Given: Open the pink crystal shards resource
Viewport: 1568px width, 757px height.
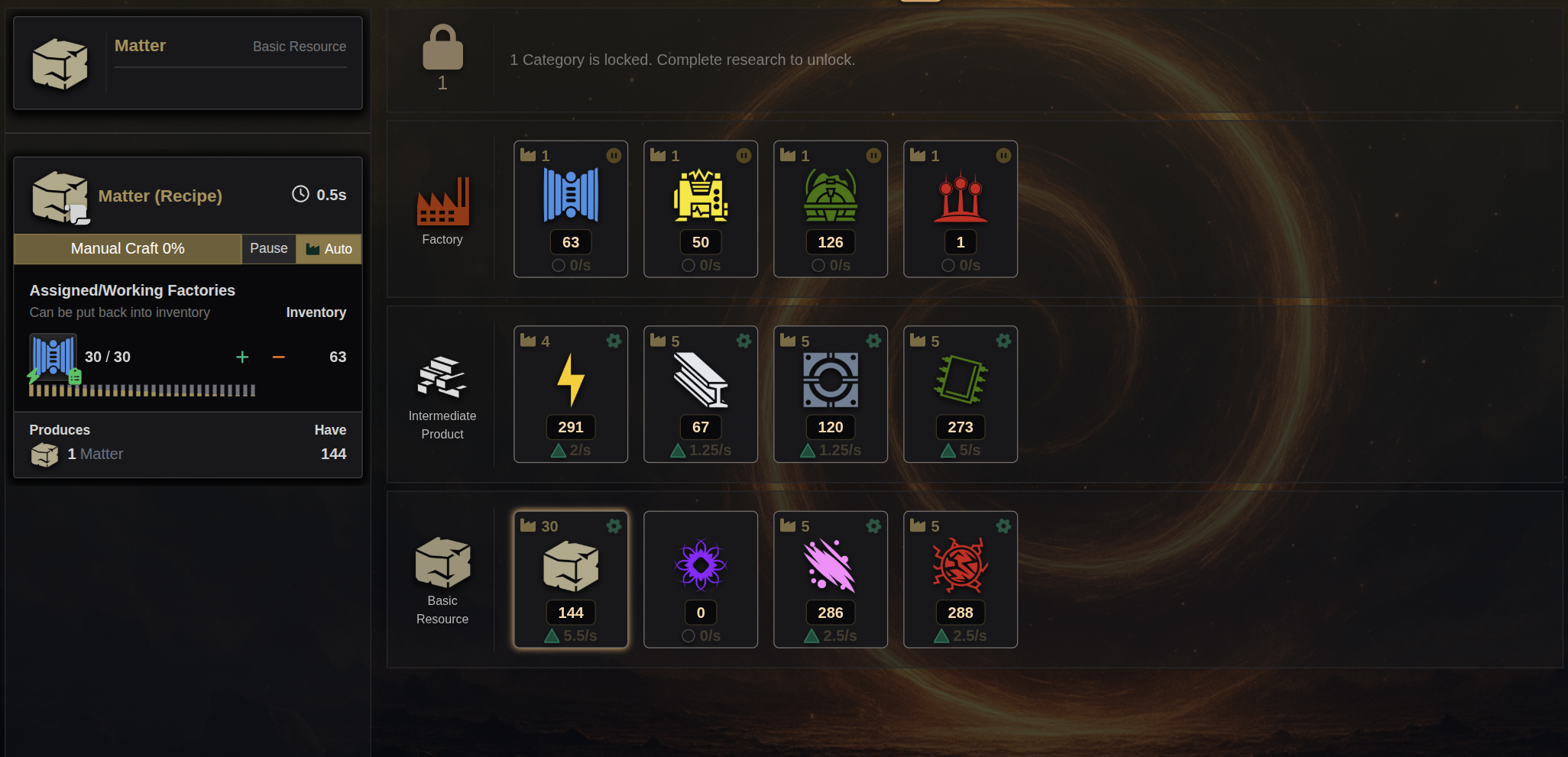Looking at the screenshot, I should tap(831, 579).
